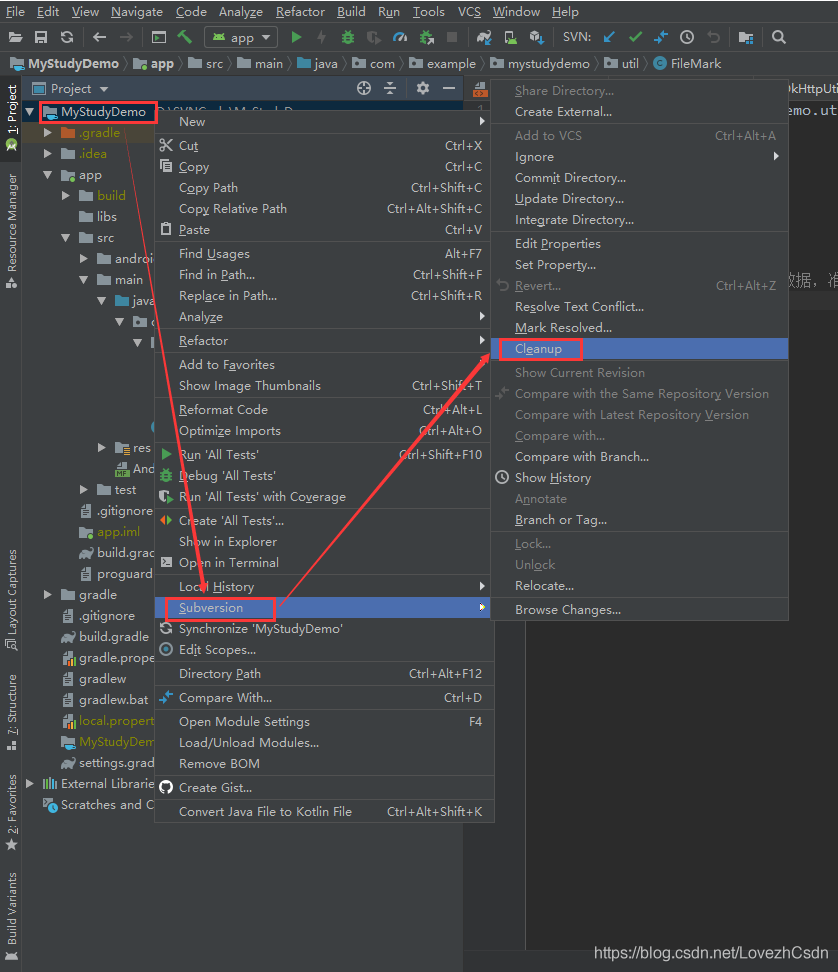The height and width of the screenshot is (972, 838).
Task: Select Cleanup in Subversion submenu
Action: pyautogui.click(x=640, y=349)
